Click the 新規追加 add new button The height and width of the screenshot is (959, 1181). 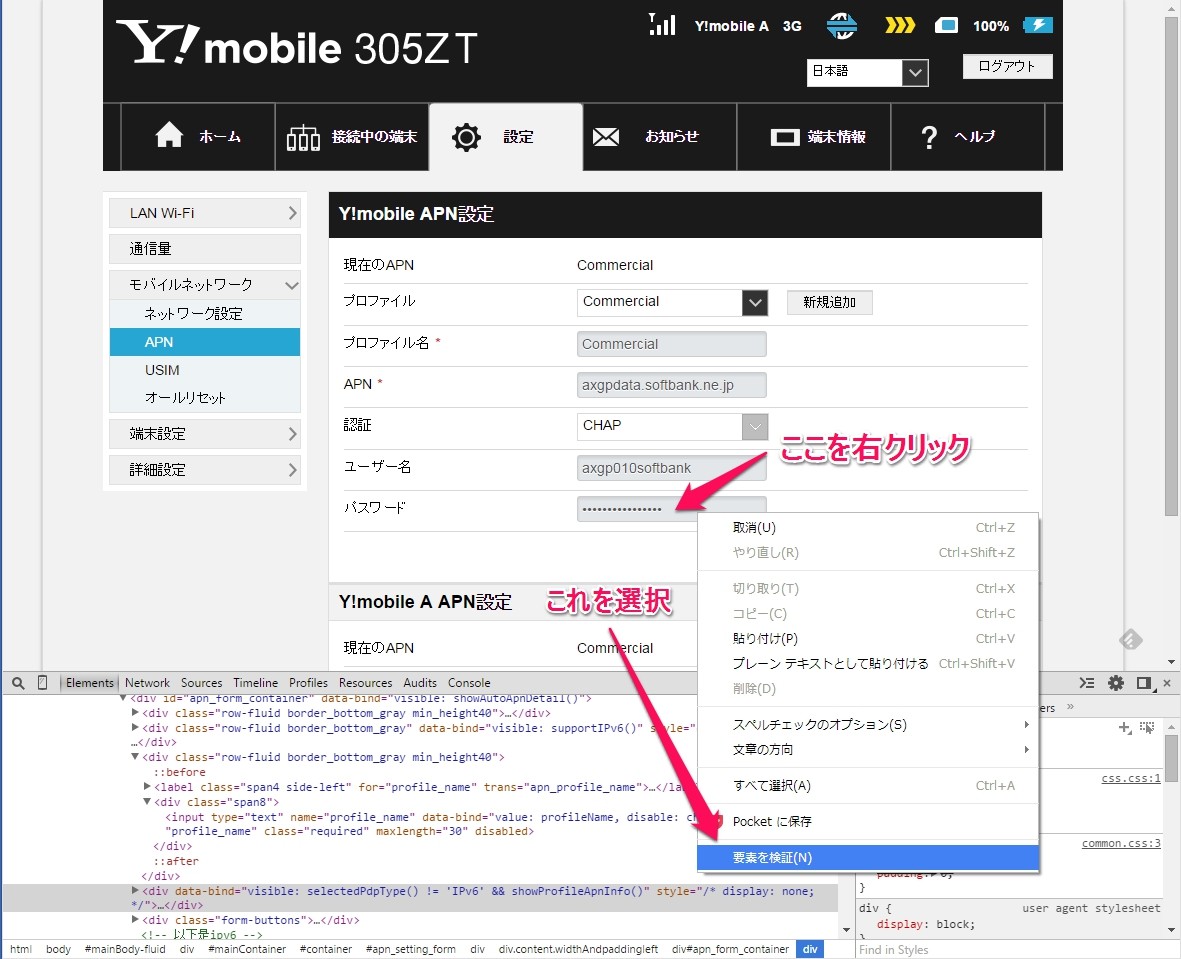(x=829, y=302)
